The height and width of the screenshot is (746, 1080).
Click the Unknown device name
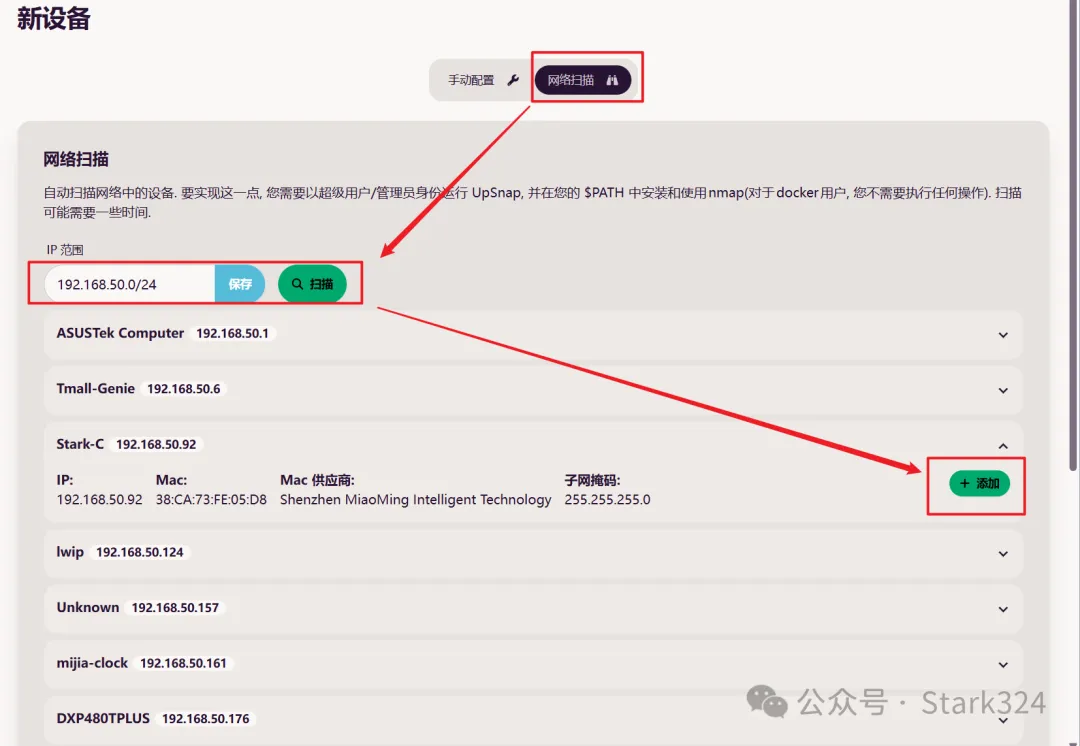point(87,608)
